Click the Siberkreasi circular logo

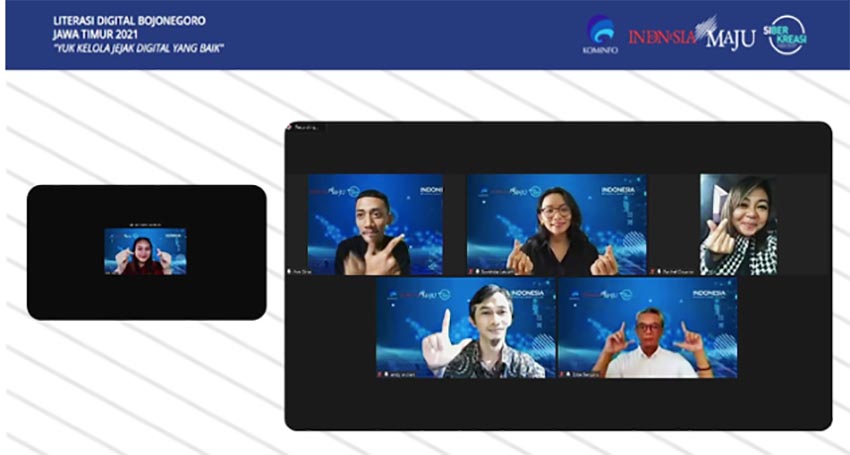(787, 34)
